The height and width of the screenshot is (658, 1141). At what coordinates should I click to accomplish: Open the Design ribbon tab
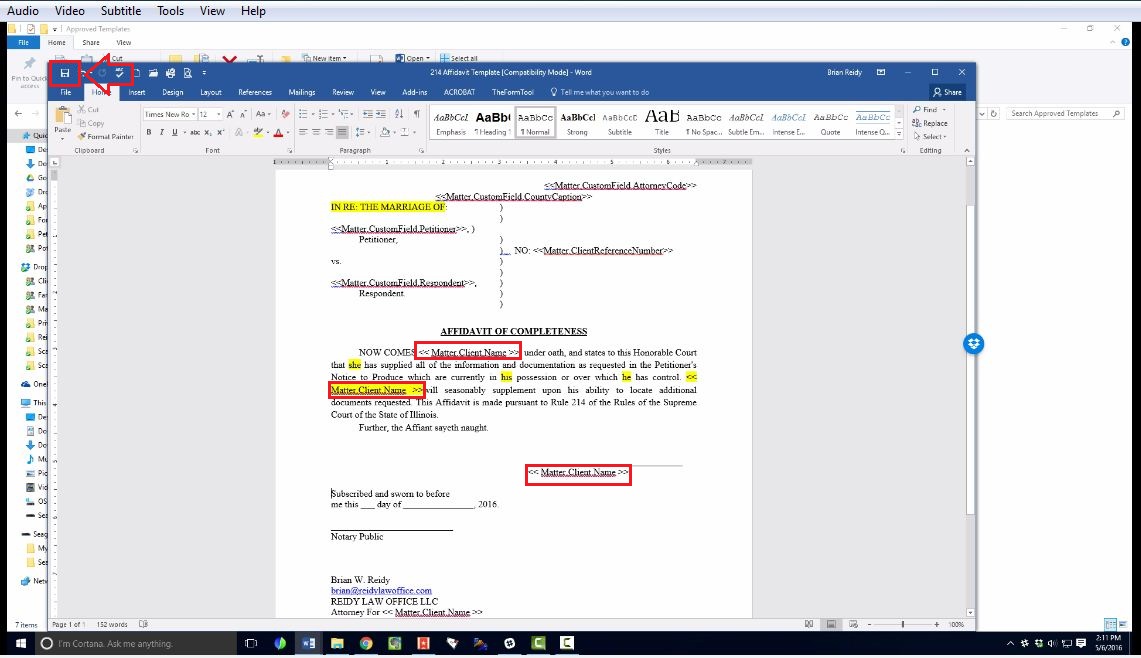172,92
